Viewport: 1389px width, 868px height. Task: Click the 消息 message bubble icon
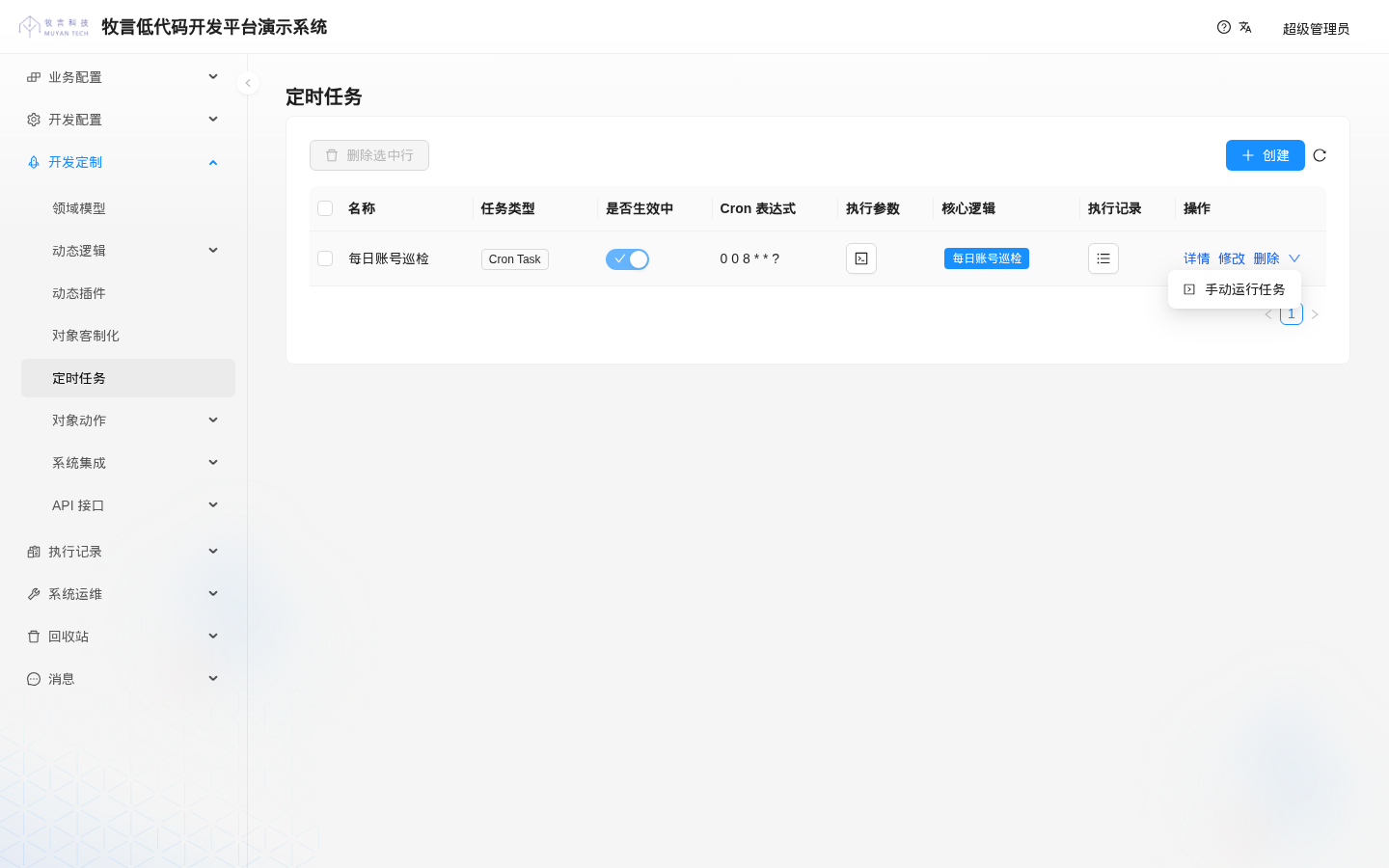[34, 679]
